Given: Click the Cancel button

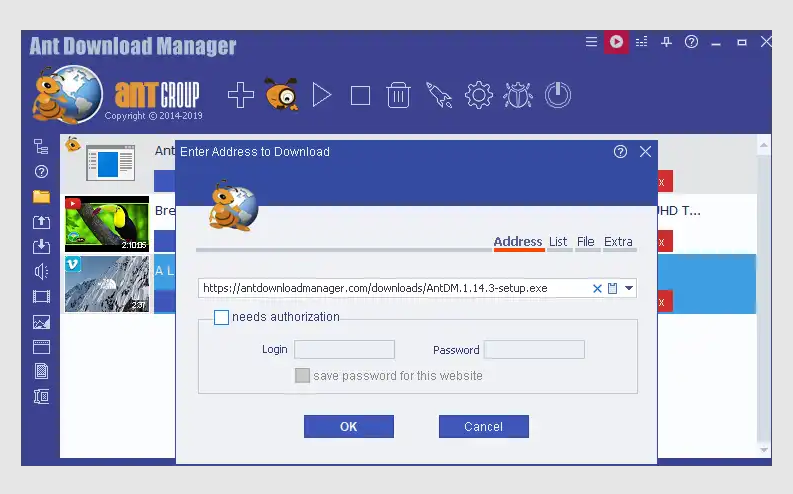Looking at the screenshot, I should click(x=483, y=427).
